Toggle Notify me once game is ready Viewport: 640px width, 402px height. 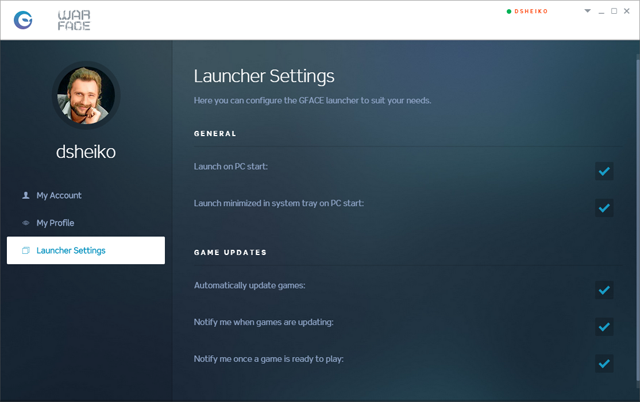pyautogui.click(x=603, y=362)
